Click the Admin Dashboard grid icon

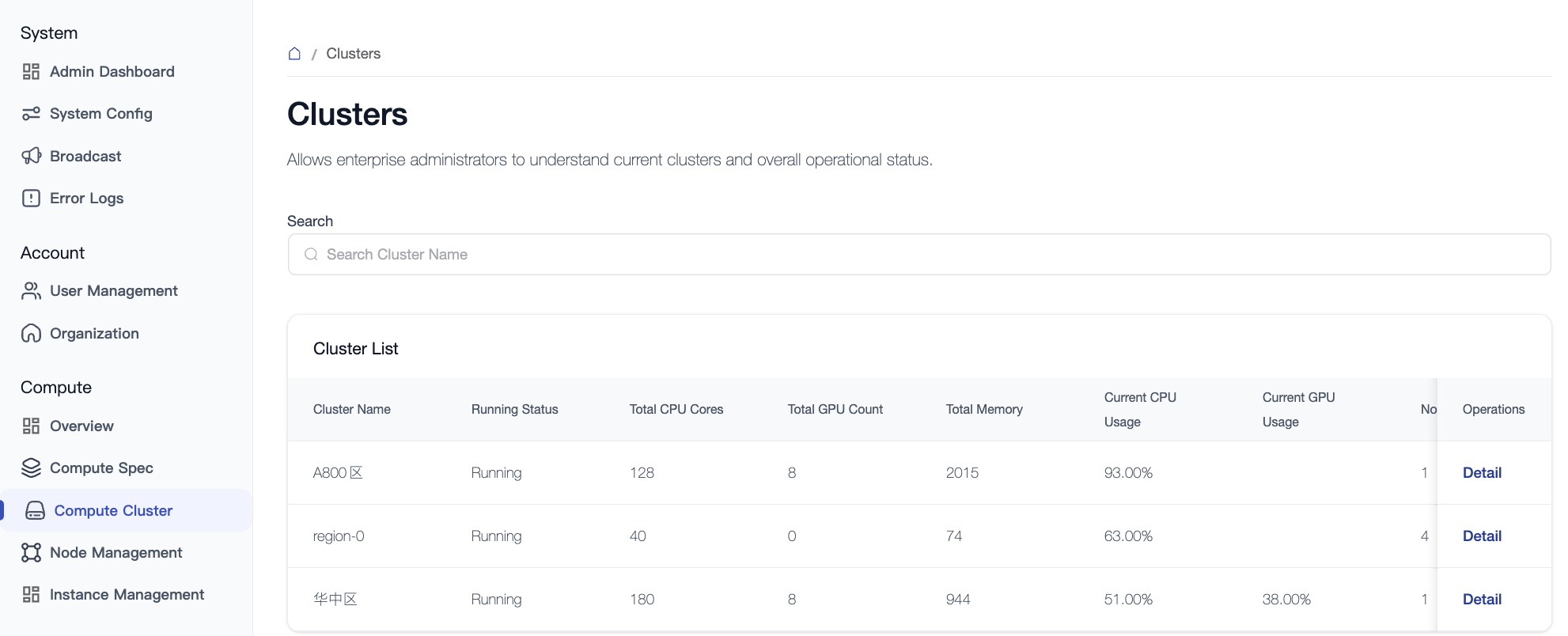(31, 72)
